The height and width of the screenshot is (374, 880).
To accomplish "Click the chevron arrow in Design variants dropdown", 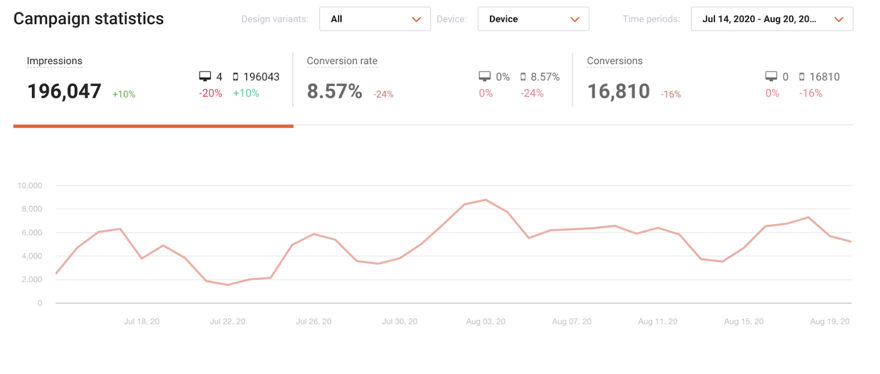I will pyautogui.click(x=416, y=19).
